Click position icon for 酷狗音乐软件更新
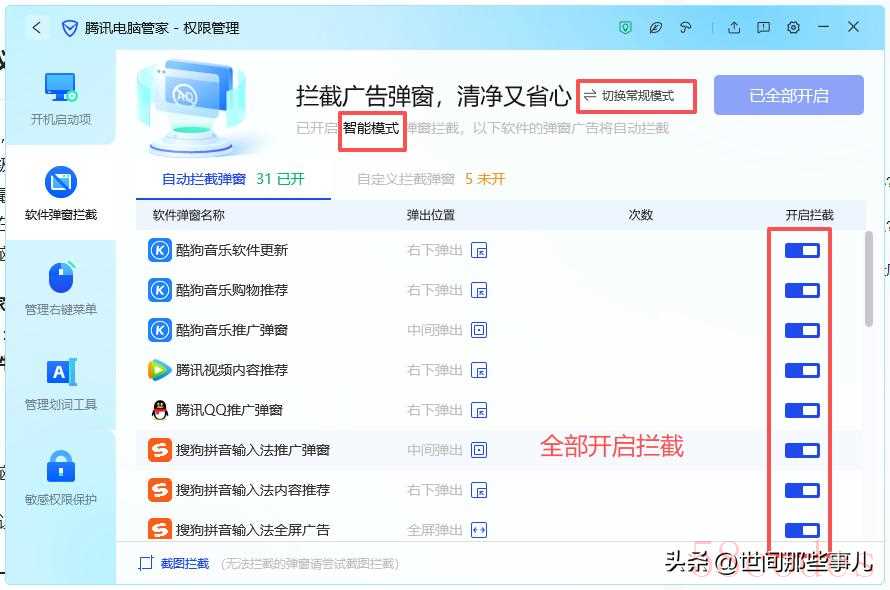The image size is (890, 590). coord(479,250)
